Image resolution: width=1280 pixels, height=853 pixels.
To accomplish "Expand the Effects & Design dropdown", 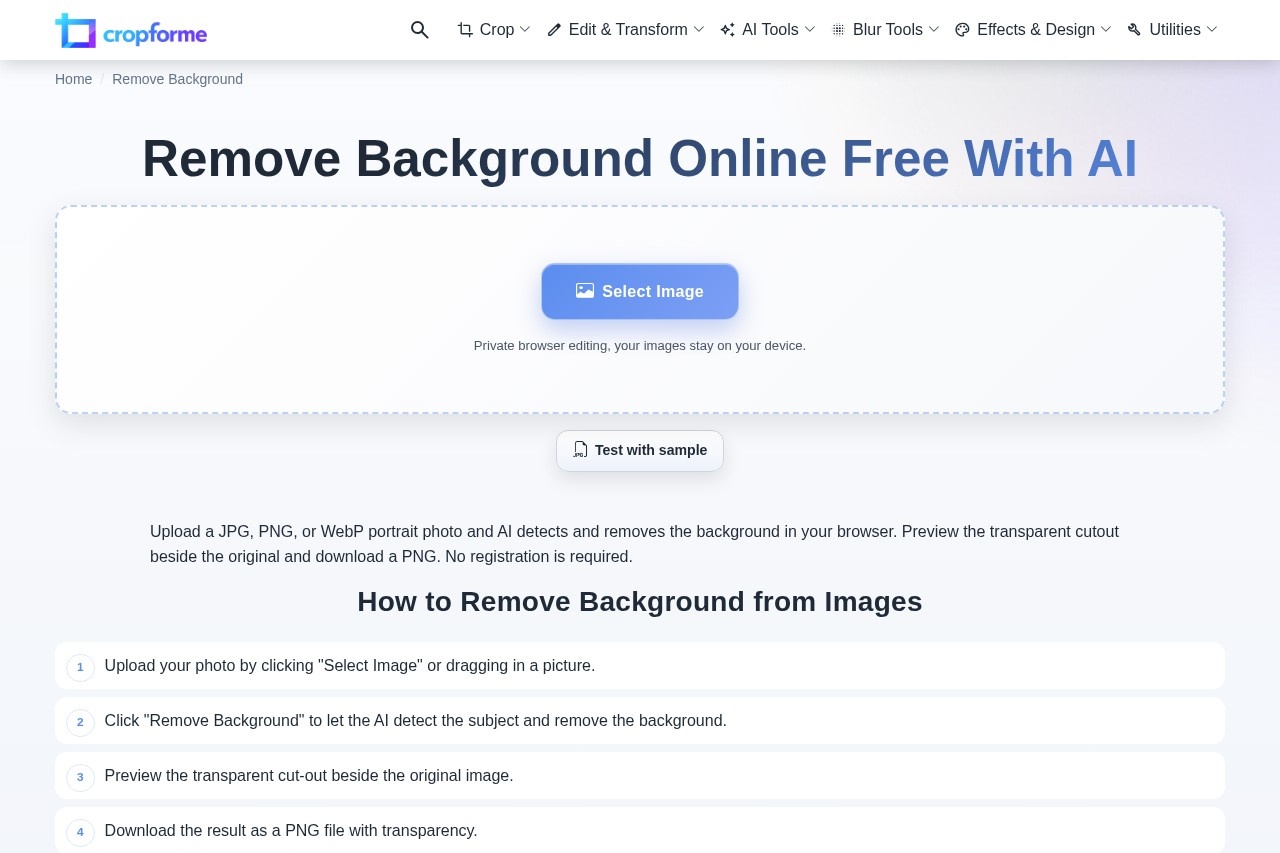I will 1106,30.
